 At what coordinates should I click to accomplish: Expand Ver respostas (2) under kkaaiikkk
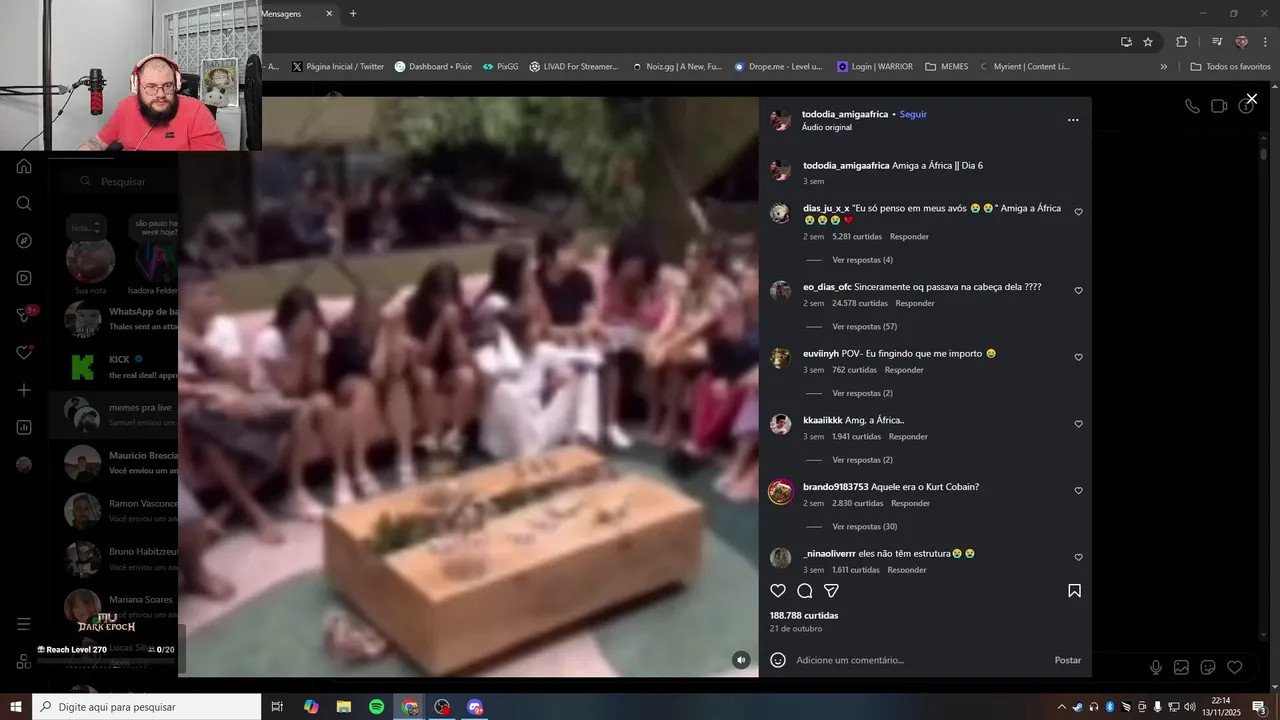(x=862, y=460)
